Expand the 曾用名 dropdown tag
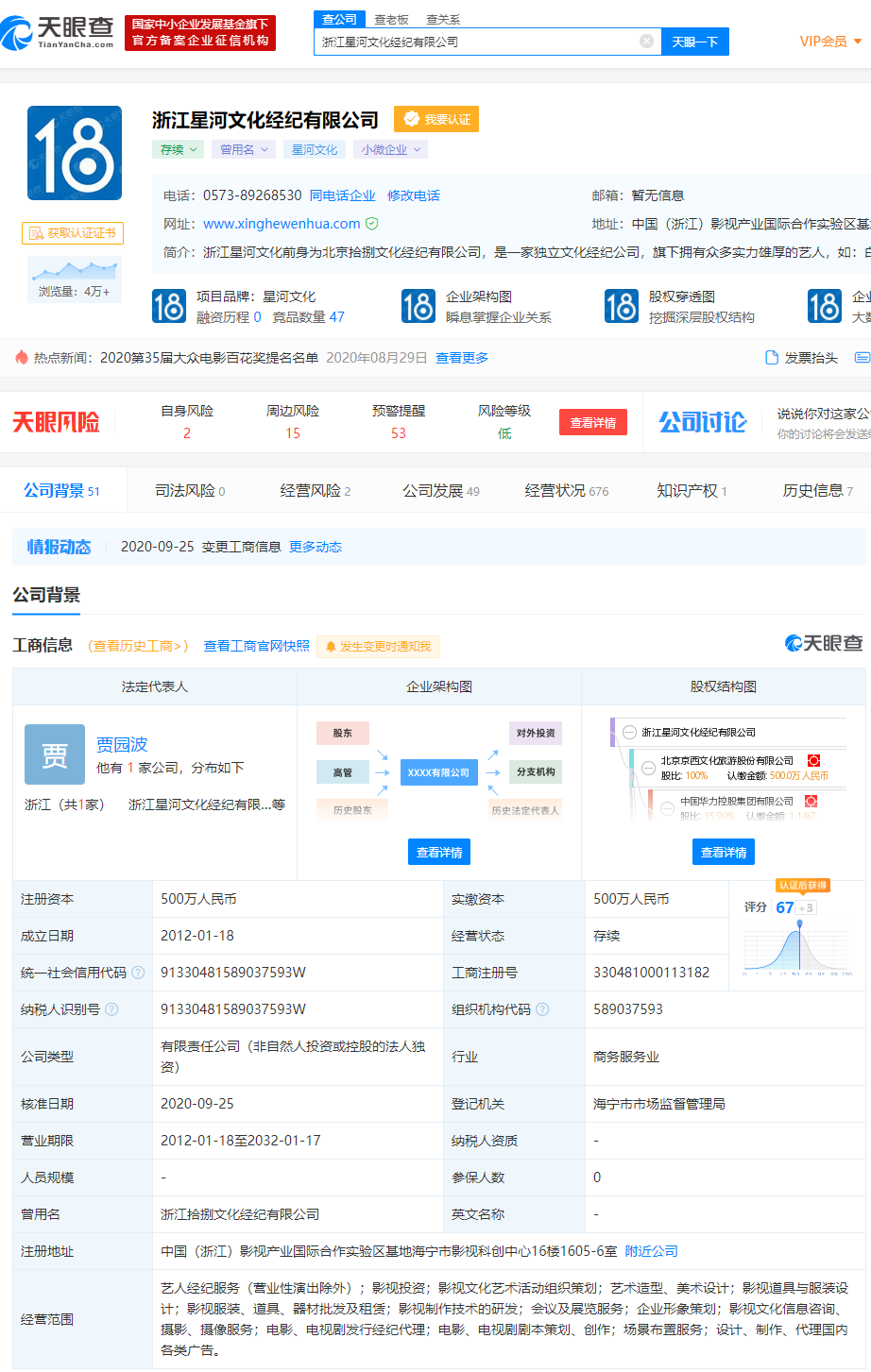 pos(245,149)
